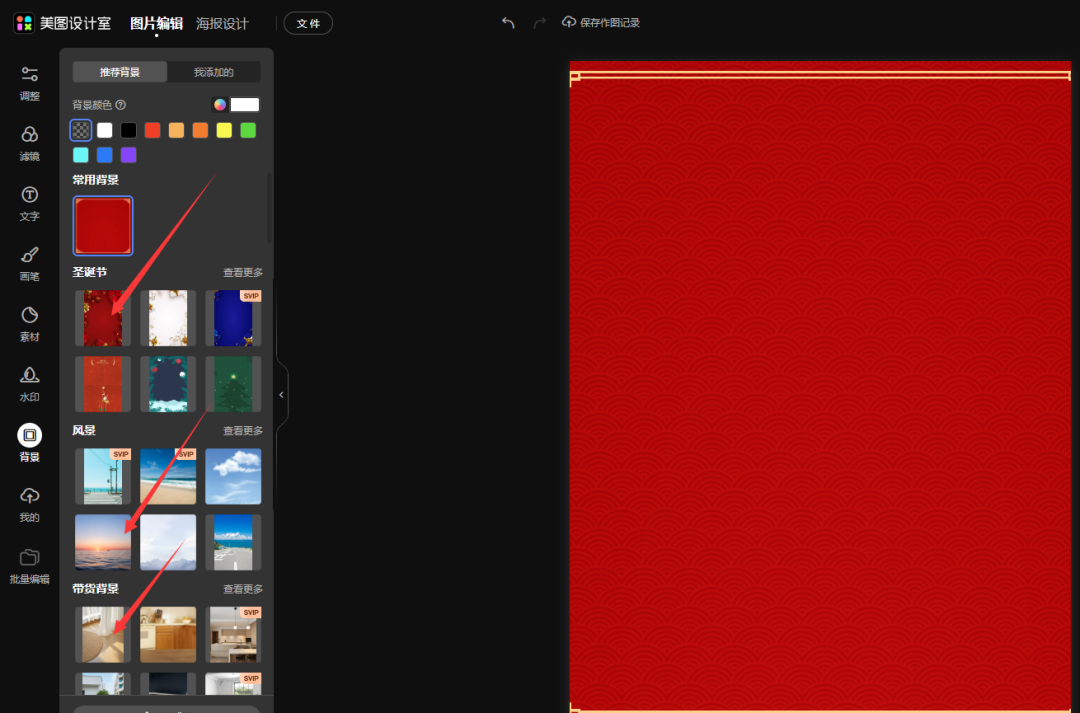This screenshot has width=1080, height=713.
Task: Open 批量编辑 batch edit
Action: [30, 565]
